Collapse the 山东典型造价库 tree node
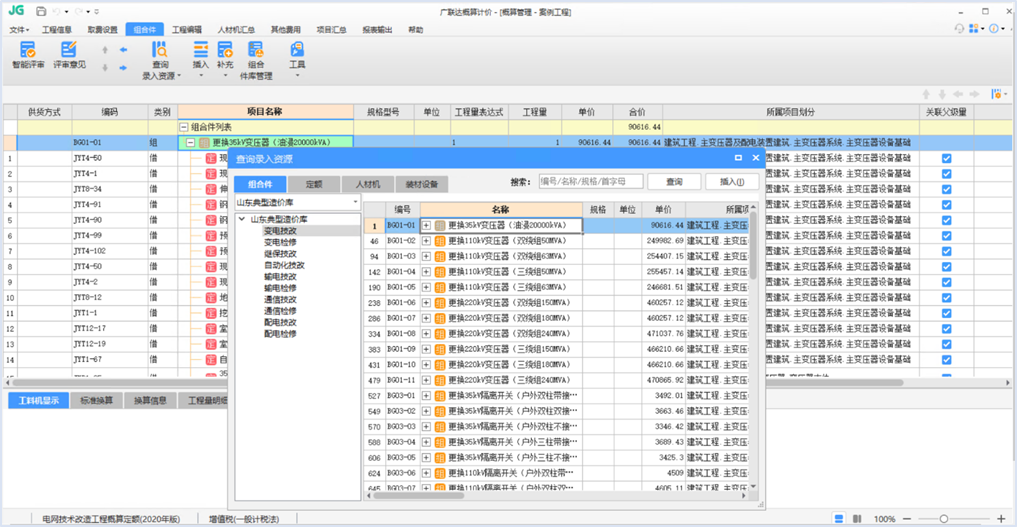Viewport: 1017px width, 527px height. [242, 219]
